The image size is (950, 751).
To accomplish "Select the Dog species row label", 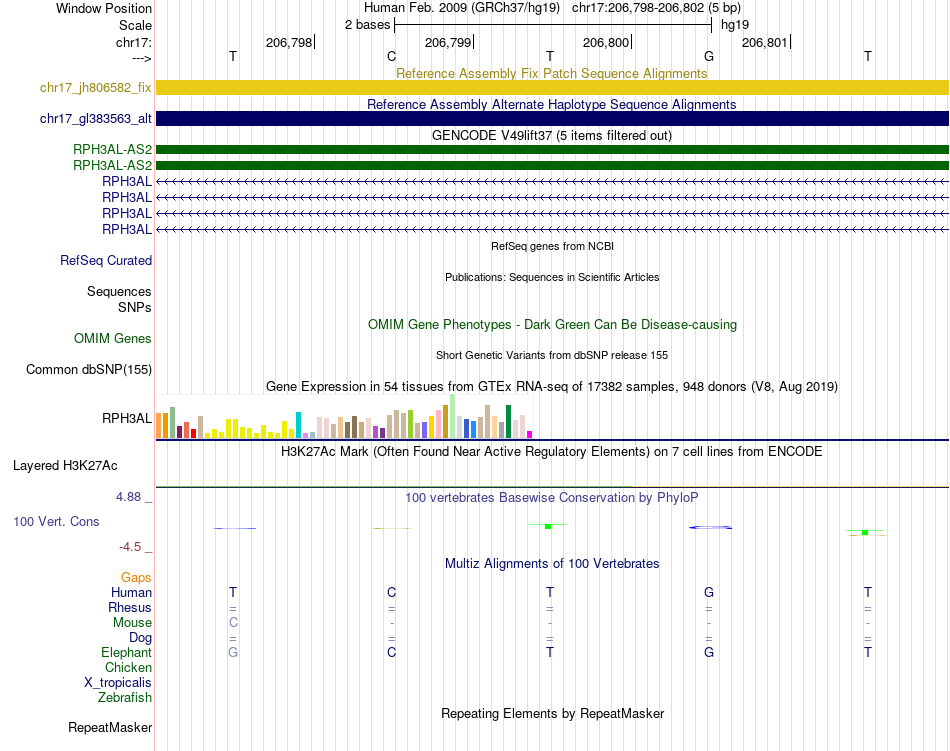I will pos(141,638).
